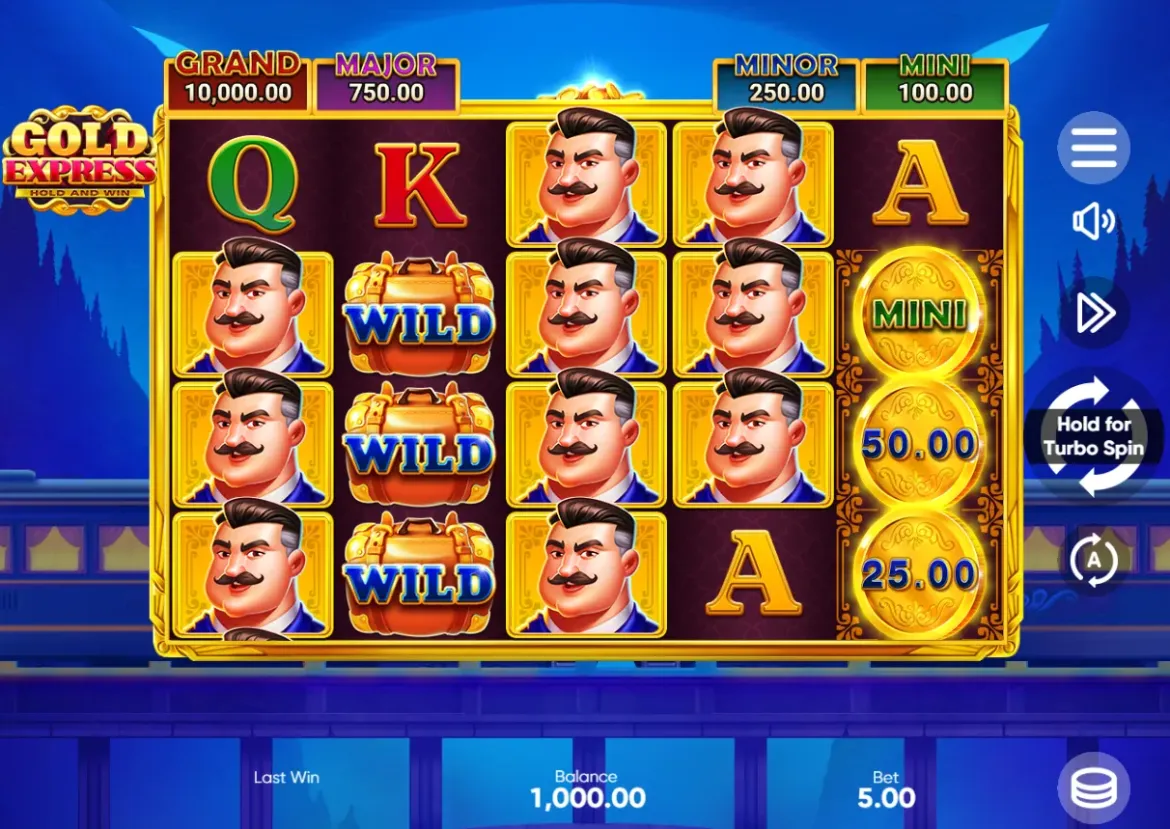Open the coin stack bet settings
Viewport: 1170px width, 829px height.
pyautogui.click(x=1093, y=787)
